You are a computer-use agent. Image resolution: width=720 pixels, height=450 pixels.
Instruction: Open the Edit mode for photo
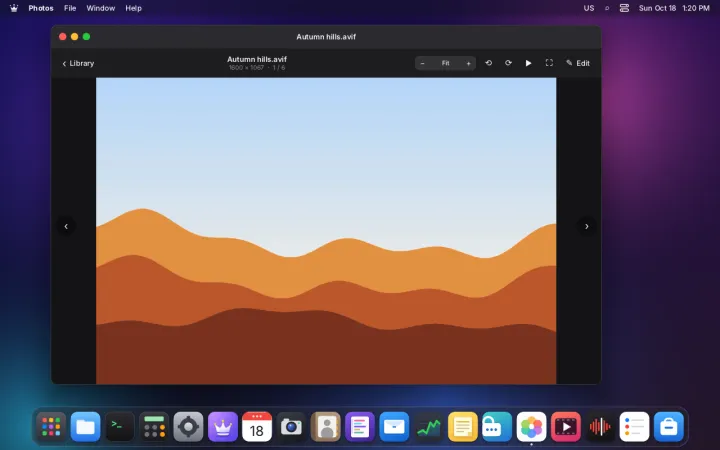coord(578,63)
